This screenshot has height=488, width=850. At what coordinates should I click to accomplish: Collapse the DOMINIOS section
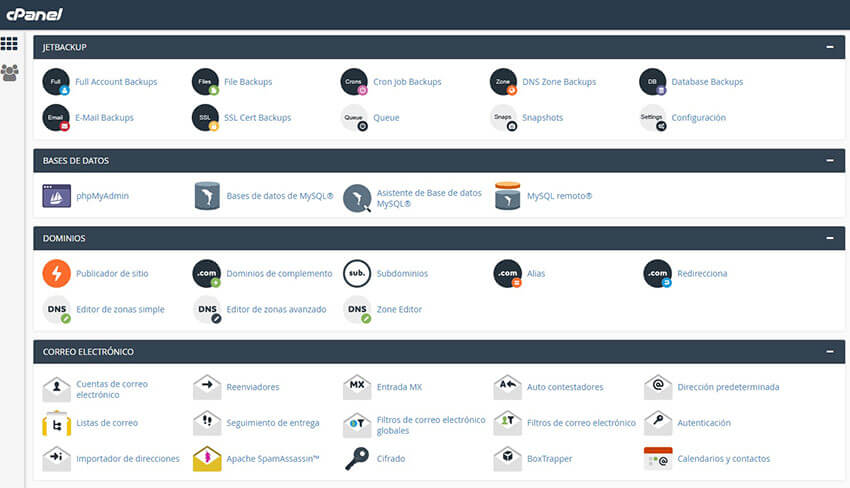829,238
